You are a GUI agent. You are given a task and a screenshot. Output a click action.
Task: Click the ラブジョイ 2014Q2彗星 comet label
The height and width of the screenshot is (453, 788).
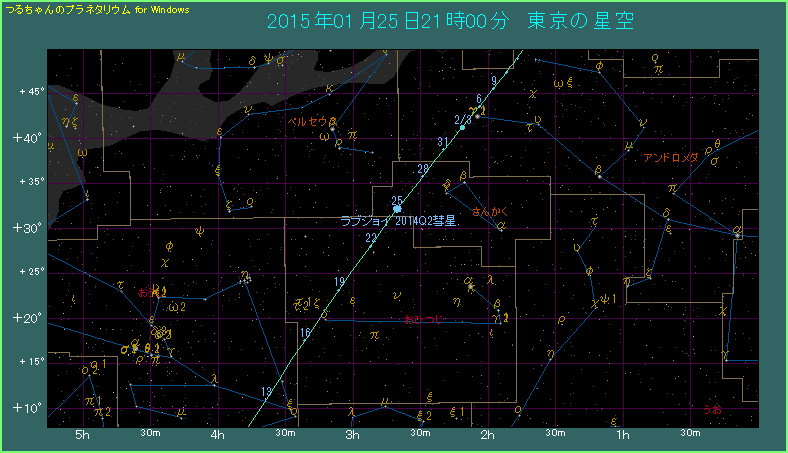pyautogui.click(x=399, y=221)
